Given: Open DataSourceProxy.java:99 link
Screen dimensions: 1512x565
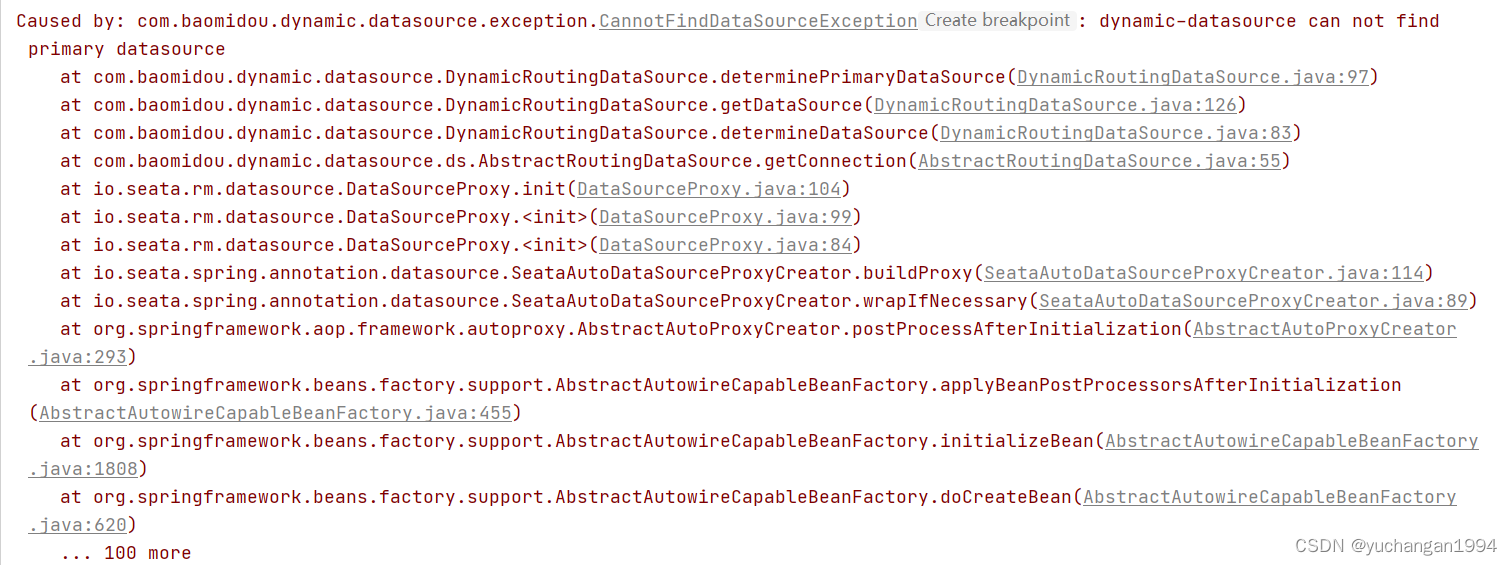Looking at the screenshot, I should [x=725, y=217].
